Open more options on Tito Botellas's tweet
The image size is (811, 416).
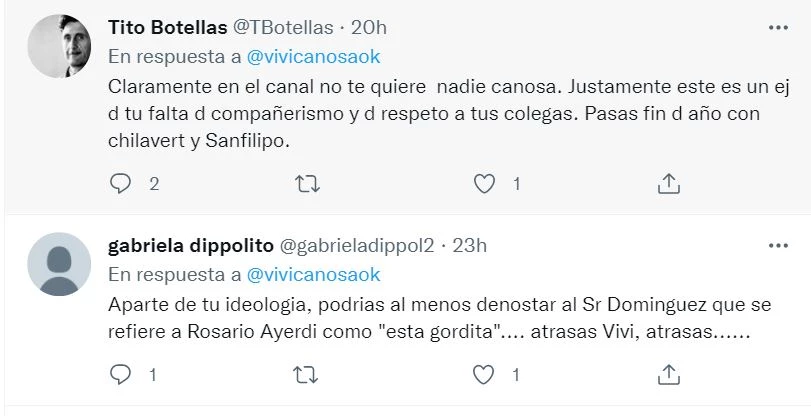tap(777, 26)
